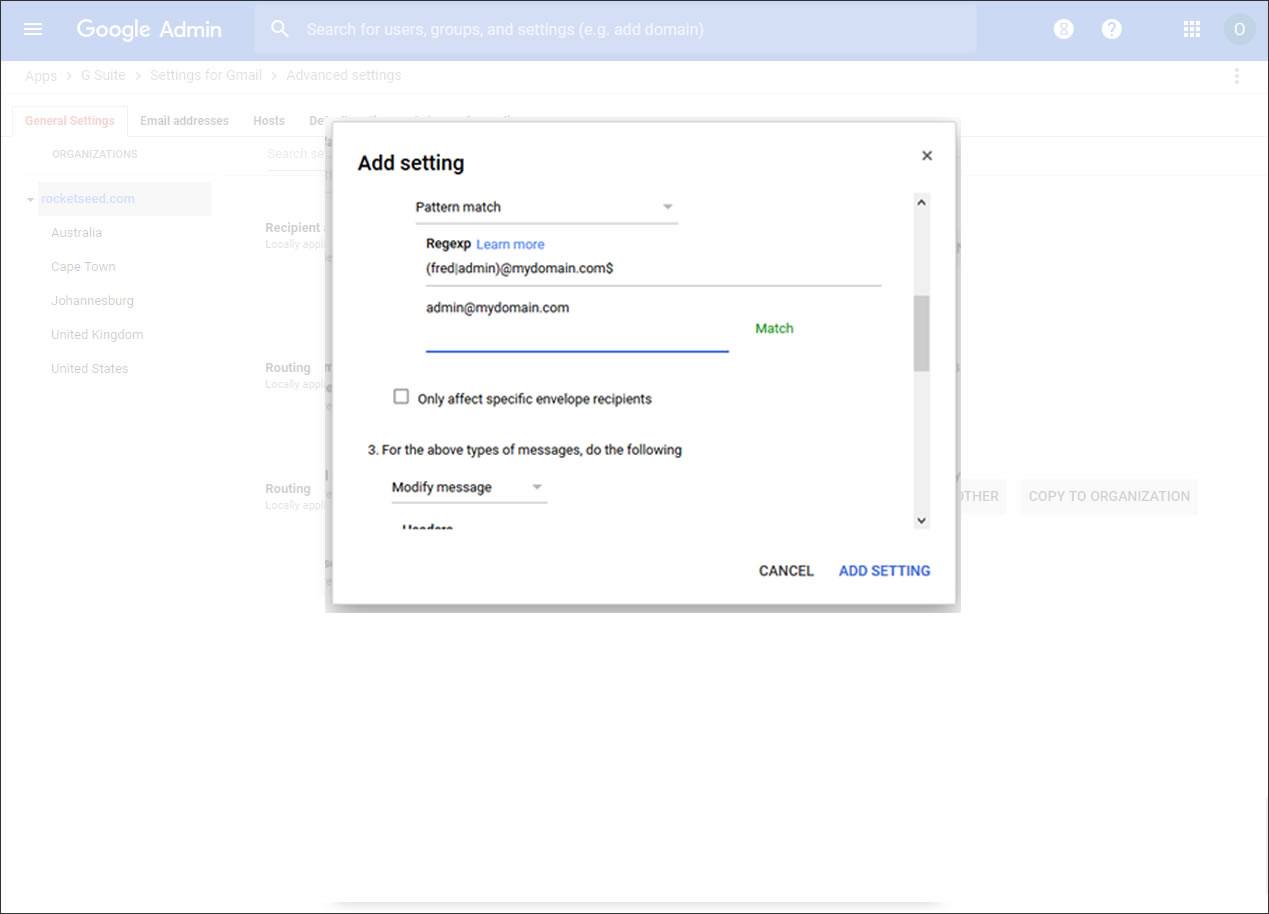
Task: Click the search magnifier icon
Action: pos(280,29)
